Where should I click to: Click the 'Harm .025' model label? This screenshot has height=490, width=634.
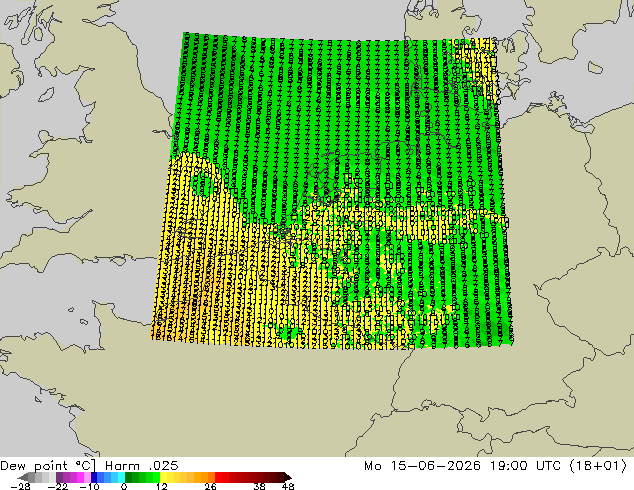tap(142, 466)
